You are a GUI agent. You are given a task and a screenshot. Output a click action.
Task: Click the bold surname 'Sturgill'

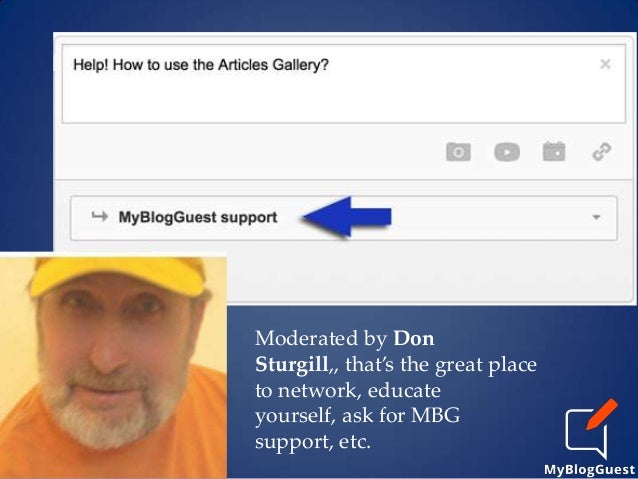point(292,364)
